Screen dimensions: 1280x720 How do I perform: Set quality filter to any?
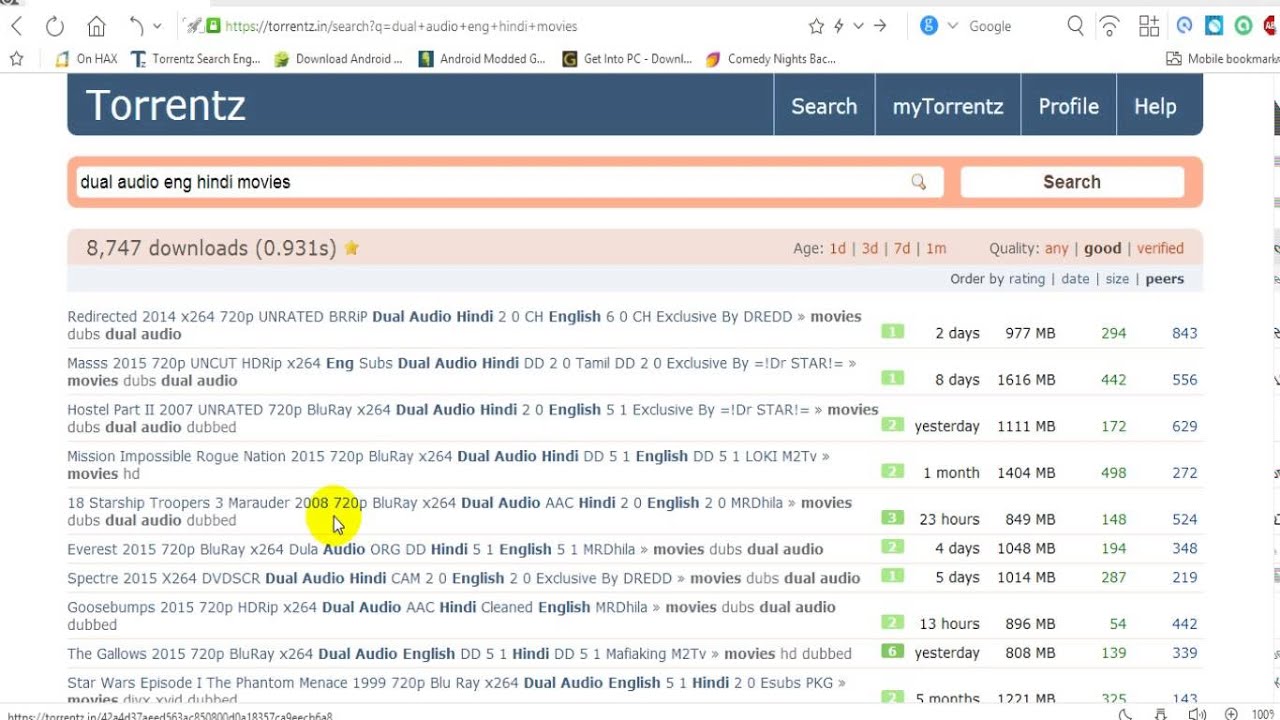[x=1056, y=248]
